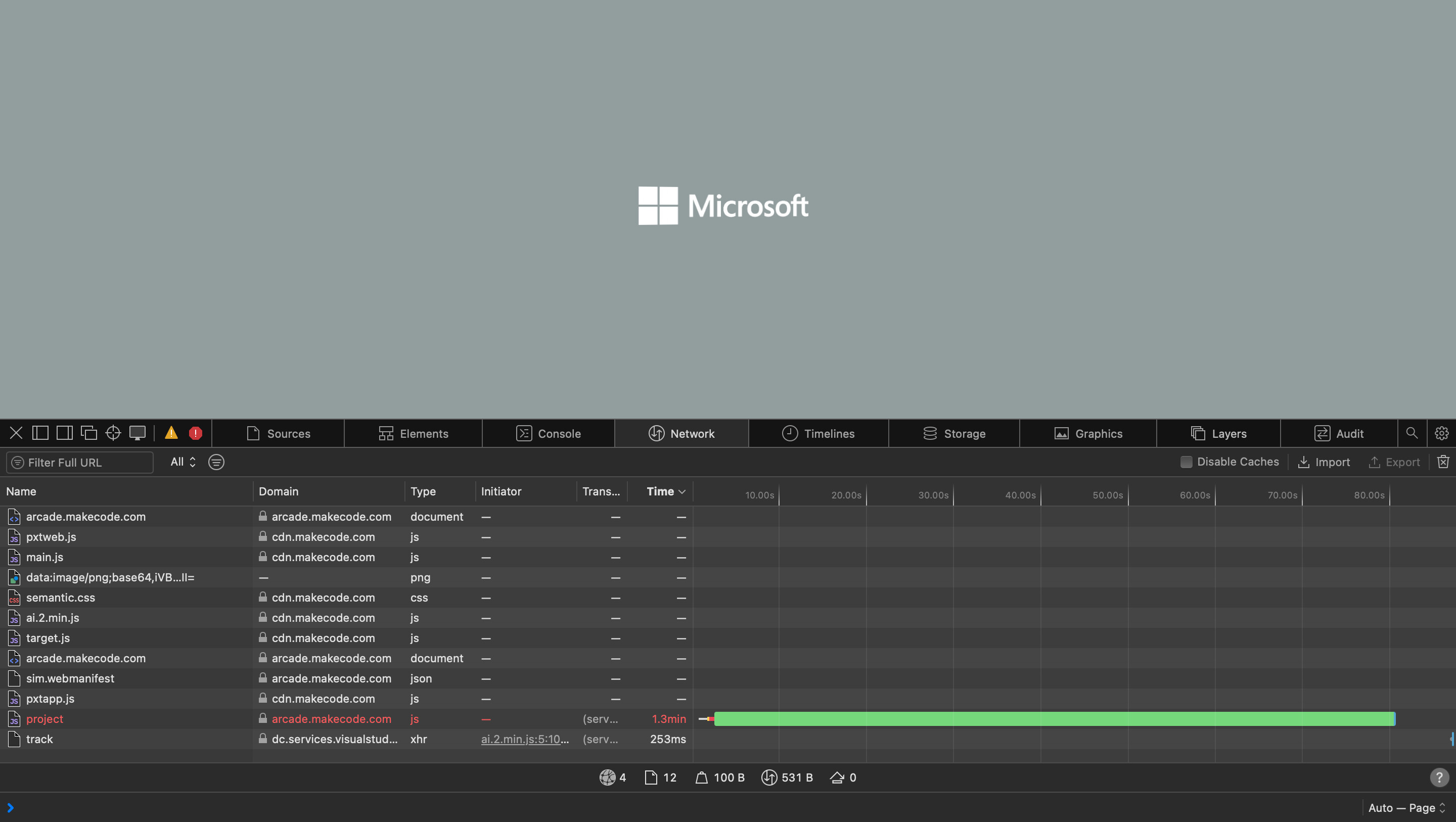1456x822 pixels.
Task: Focus the Filter Full URL field
Action: click(80, 462)
